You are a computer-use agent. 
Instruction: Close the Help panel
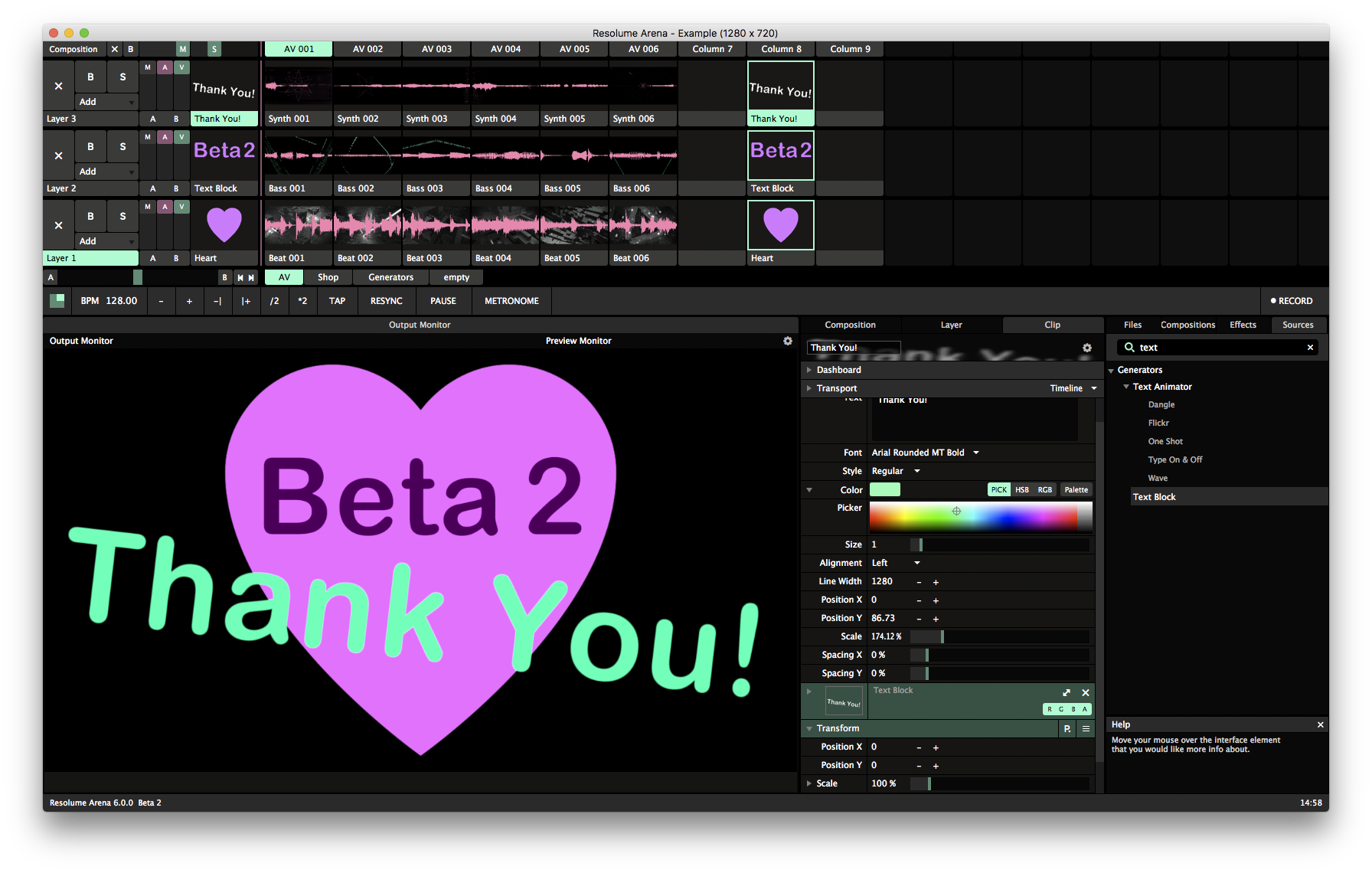coord(1320,724)
